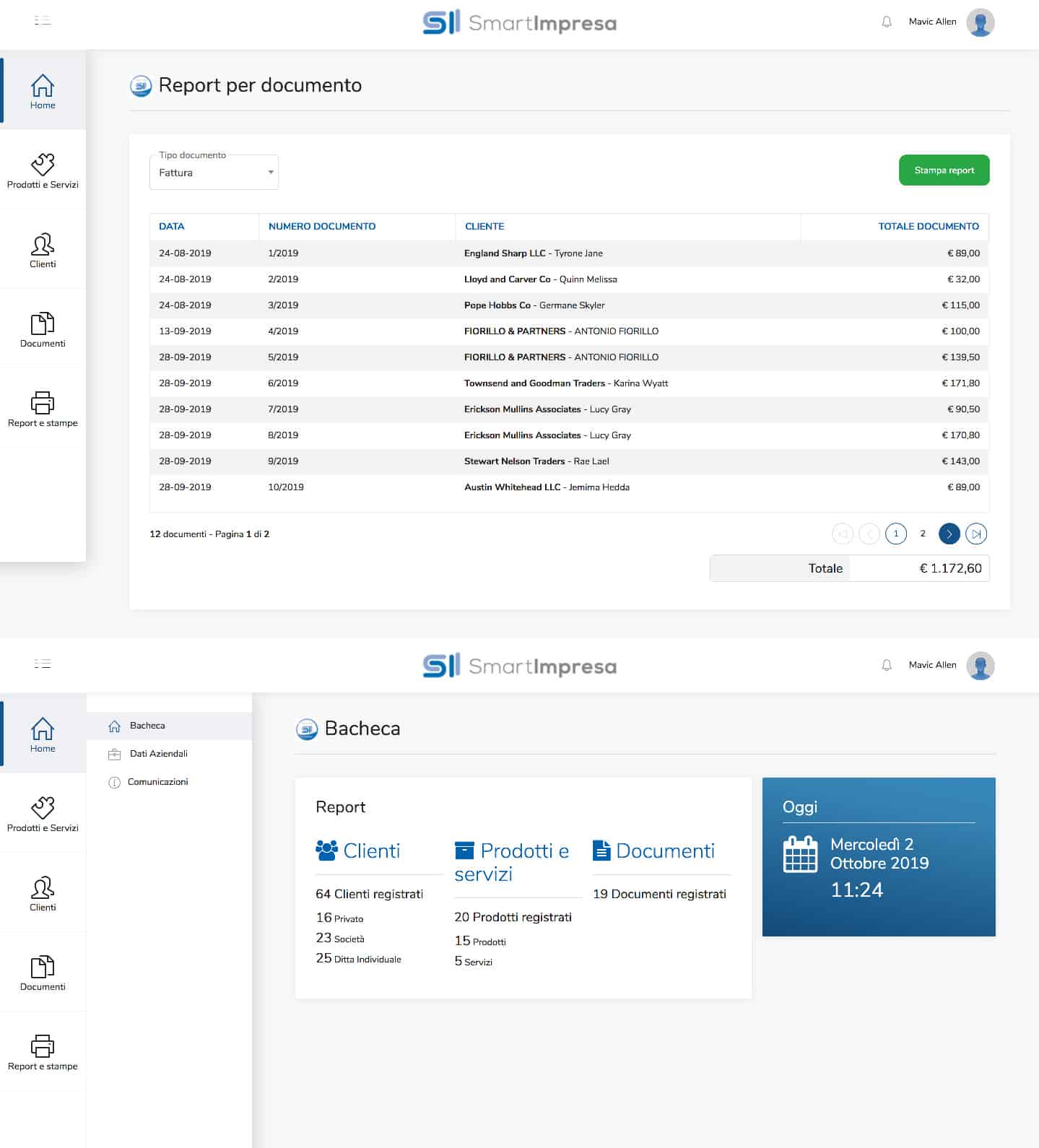Click England Sharp LLC client cell

click(534, 253)
